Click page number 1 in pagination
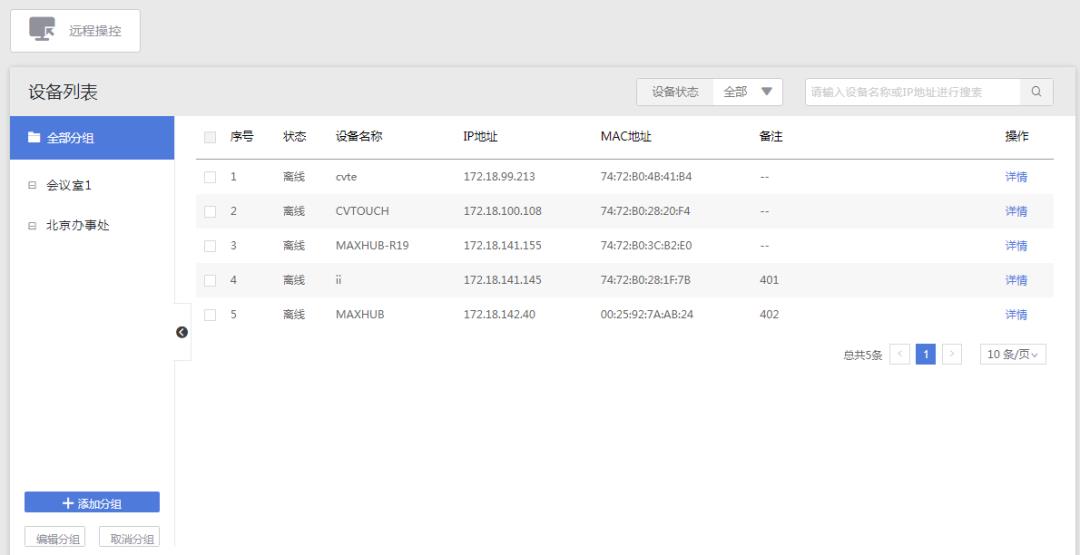Image resolution: width=1080 pixels, height=555 pixels. click(x=926, y=355)
